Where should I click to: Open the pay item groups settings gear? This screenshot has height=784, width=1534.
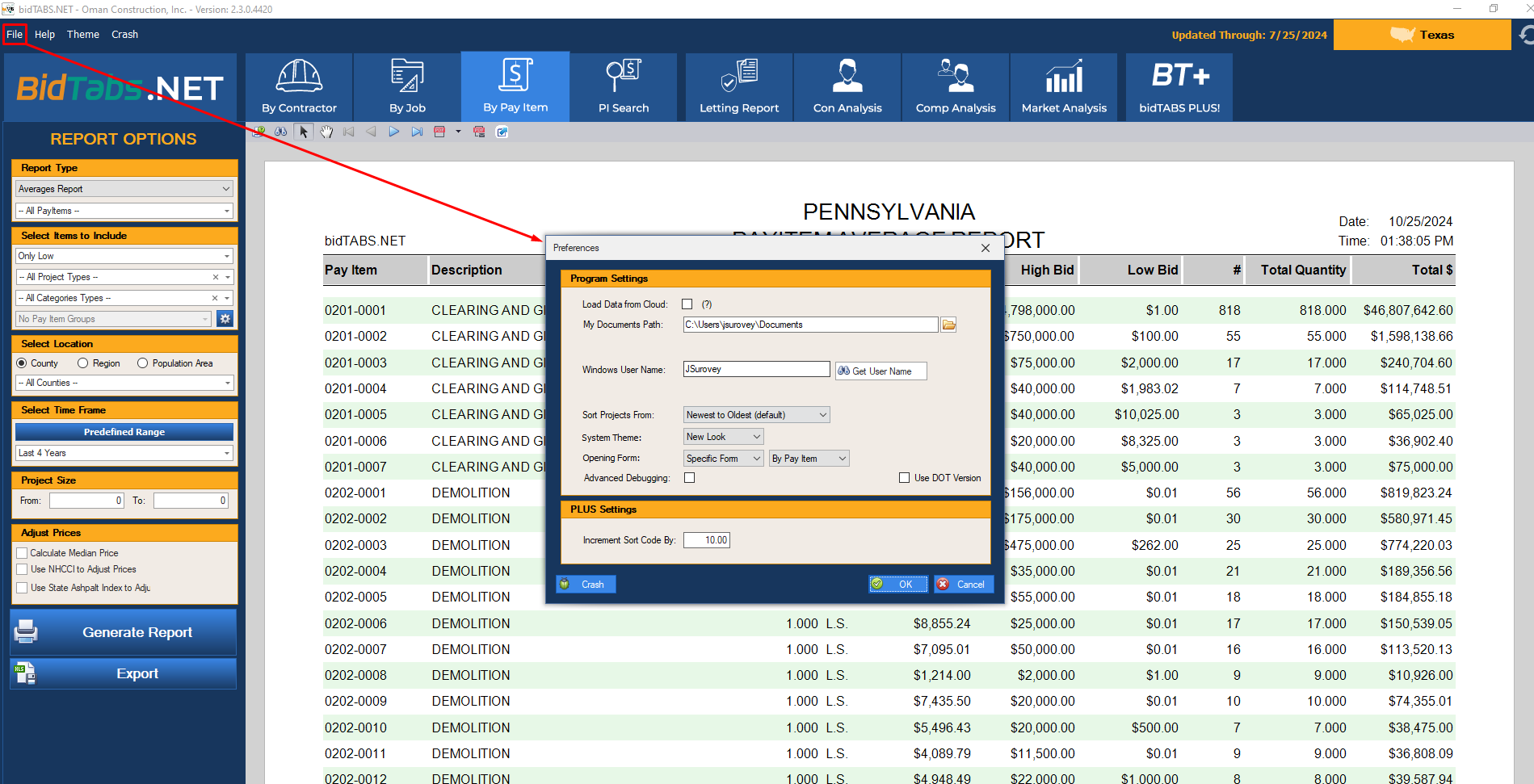point(225,319)
